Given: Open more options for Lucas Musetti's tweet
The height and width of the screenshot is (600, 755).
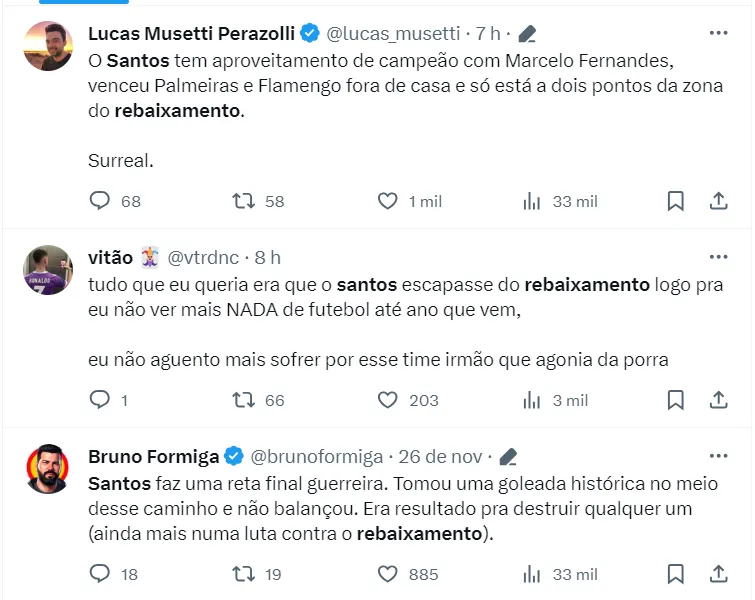Looking at the screenshot, I should pyautogui.click(x=718, y=33).
